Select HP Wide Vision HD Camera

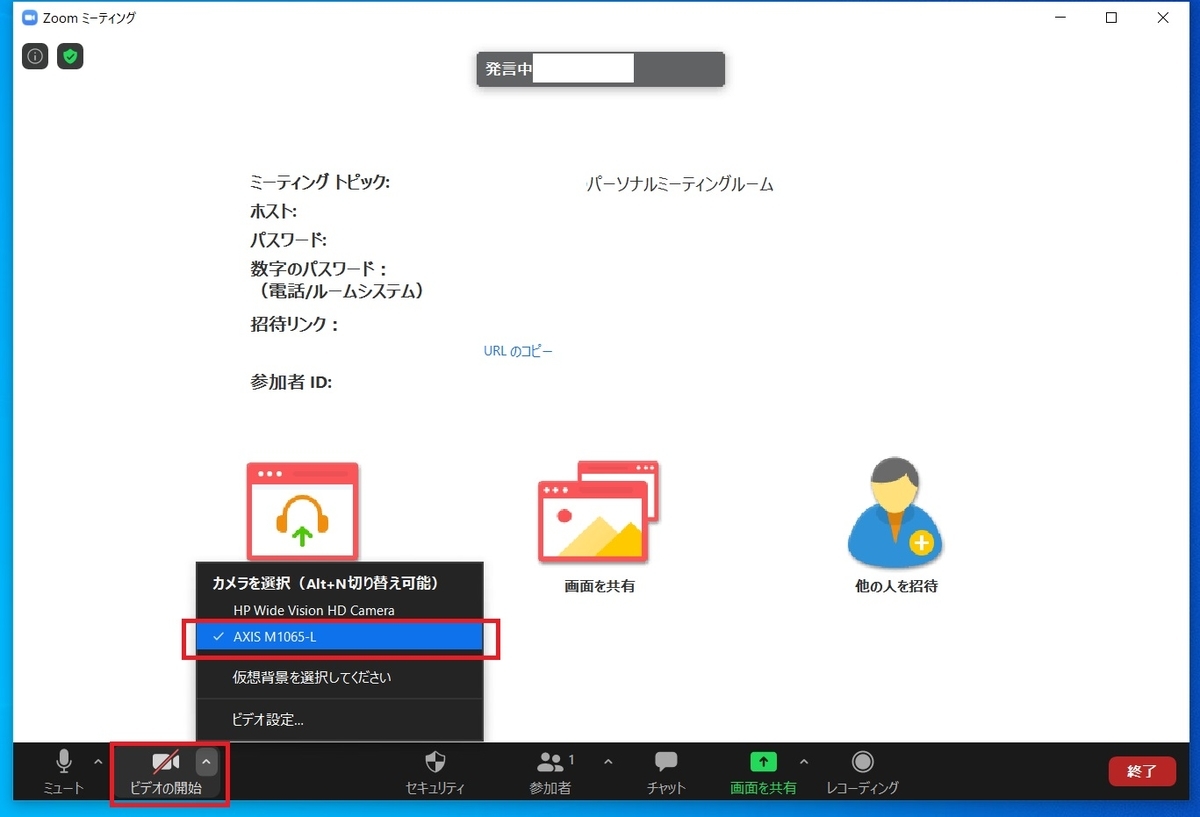tap(339, 610)
